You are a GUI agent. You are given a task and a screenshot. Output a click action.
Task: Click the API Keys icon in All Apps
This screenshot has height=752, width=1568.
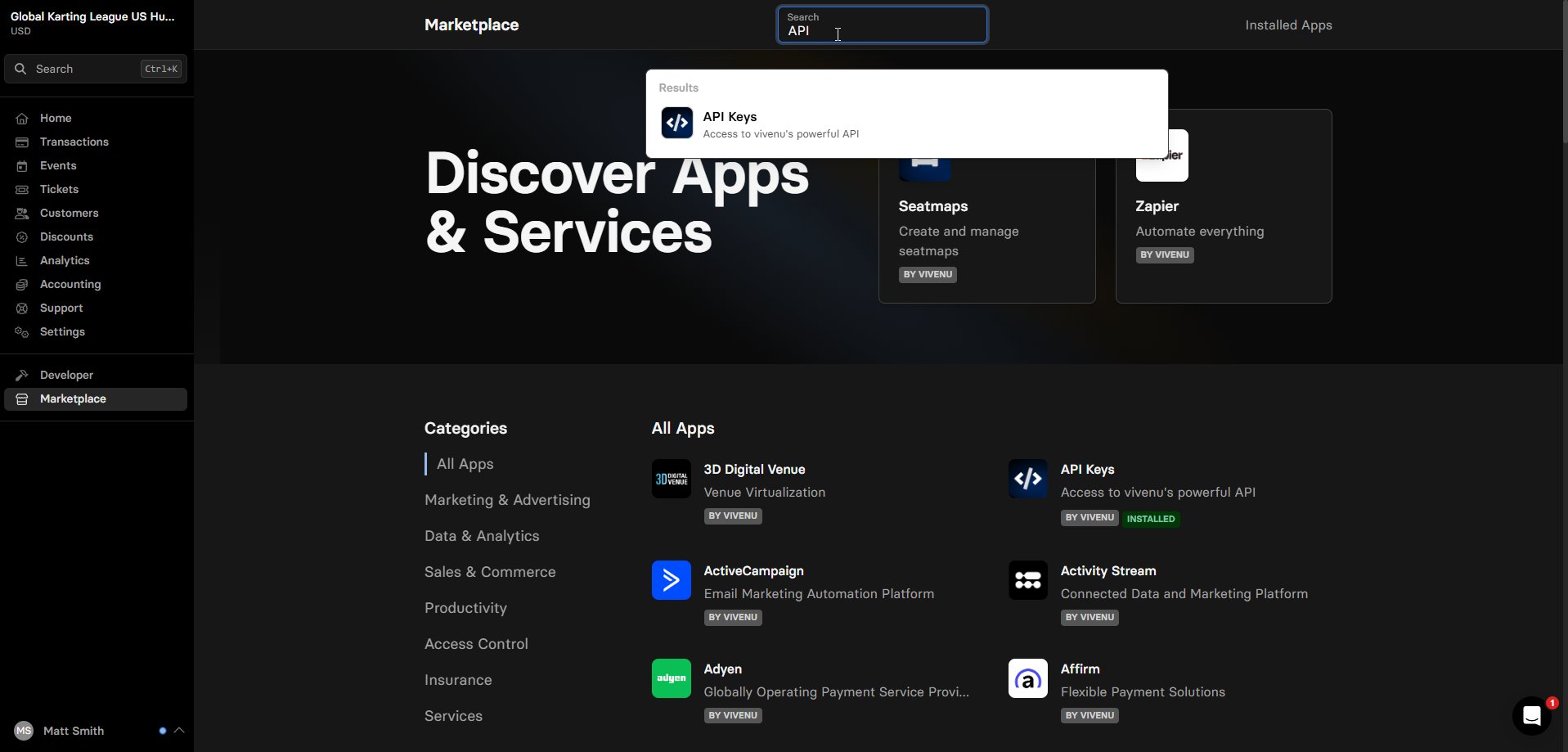1028,479
